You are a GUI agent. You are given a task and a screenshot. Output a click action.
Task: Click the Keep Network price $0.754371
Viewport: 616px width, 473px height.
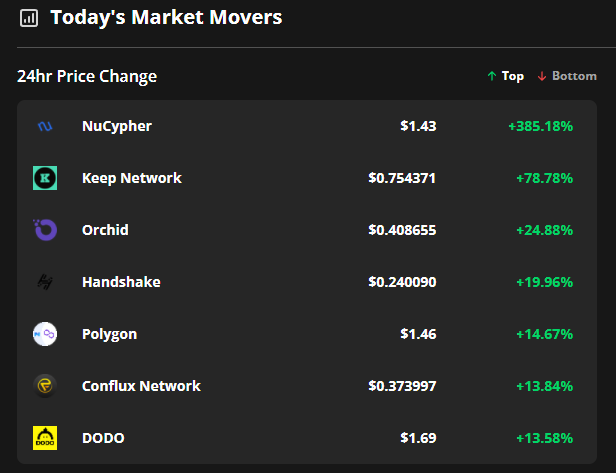(x=402, y=178)
